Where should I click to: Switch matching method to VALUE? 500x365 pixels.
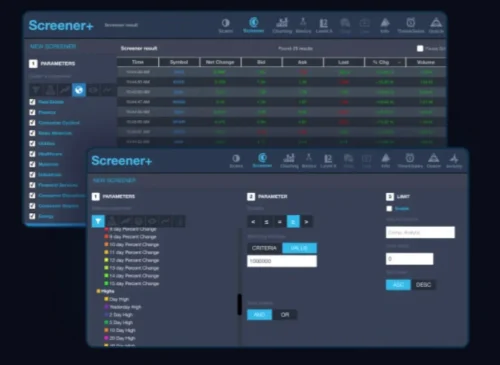[x=299, y=248]
